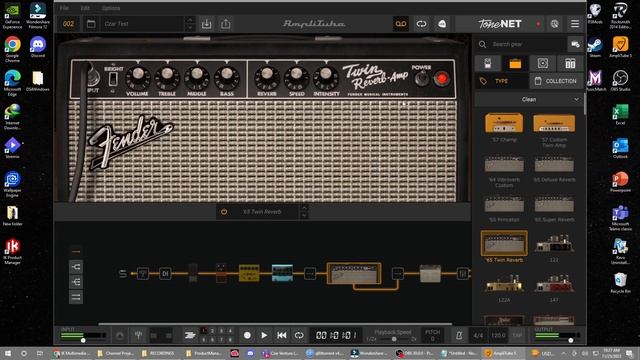Click the gear shop icon beside search

click(576, 44)
